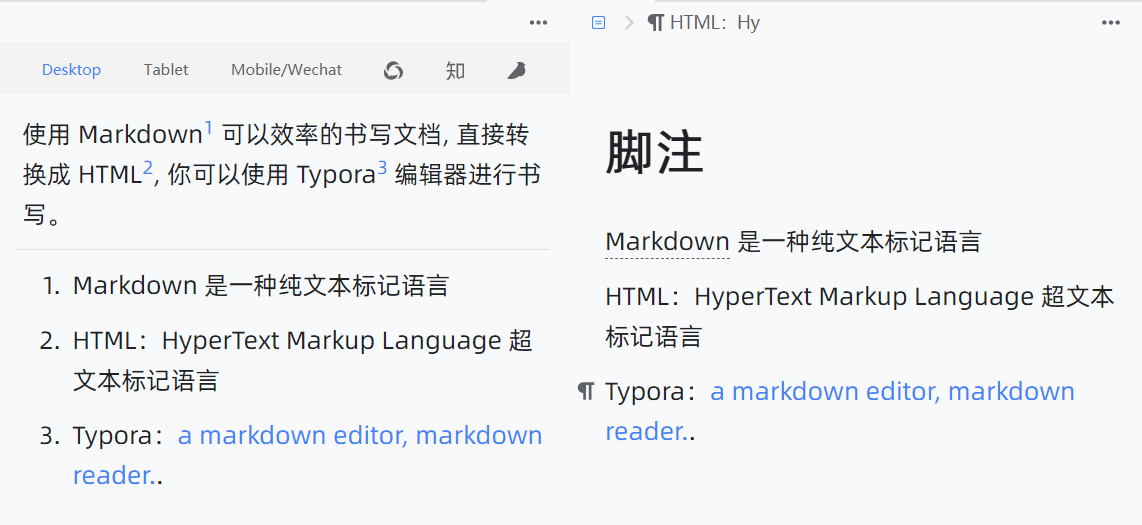Click list item 2 HTML definition in preview
Image resolution: width=1142 pixels, height=525 pixels.
coord(303,360)
